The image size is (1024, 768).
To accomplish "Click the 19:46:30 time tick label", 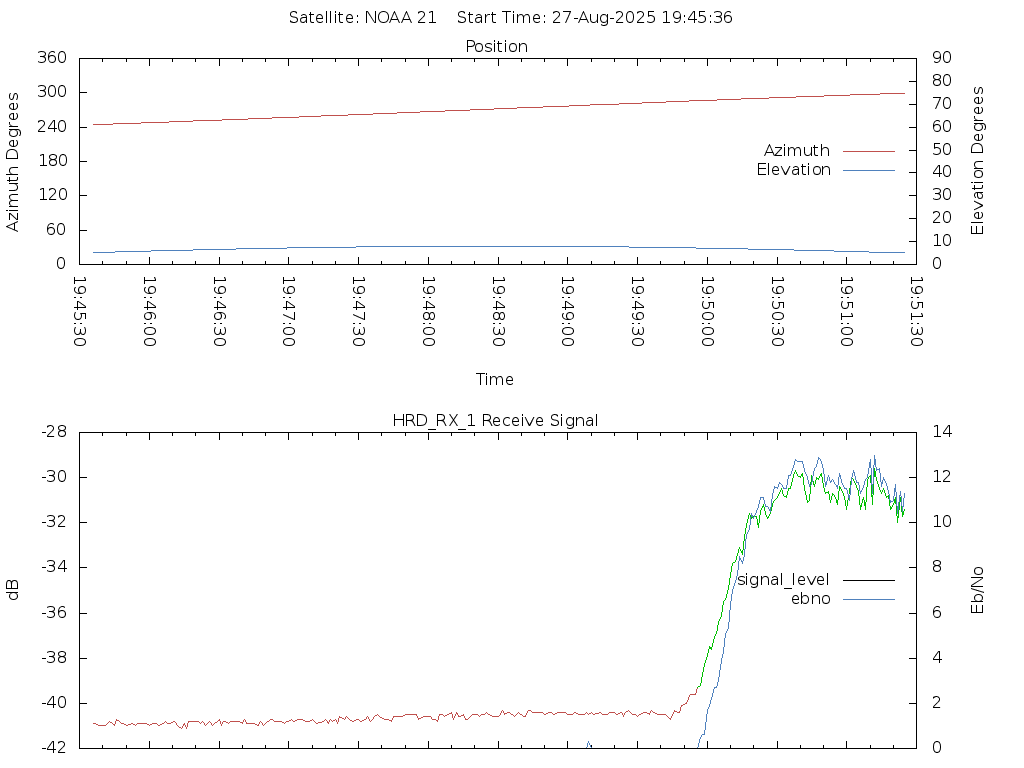I will 219,312.
